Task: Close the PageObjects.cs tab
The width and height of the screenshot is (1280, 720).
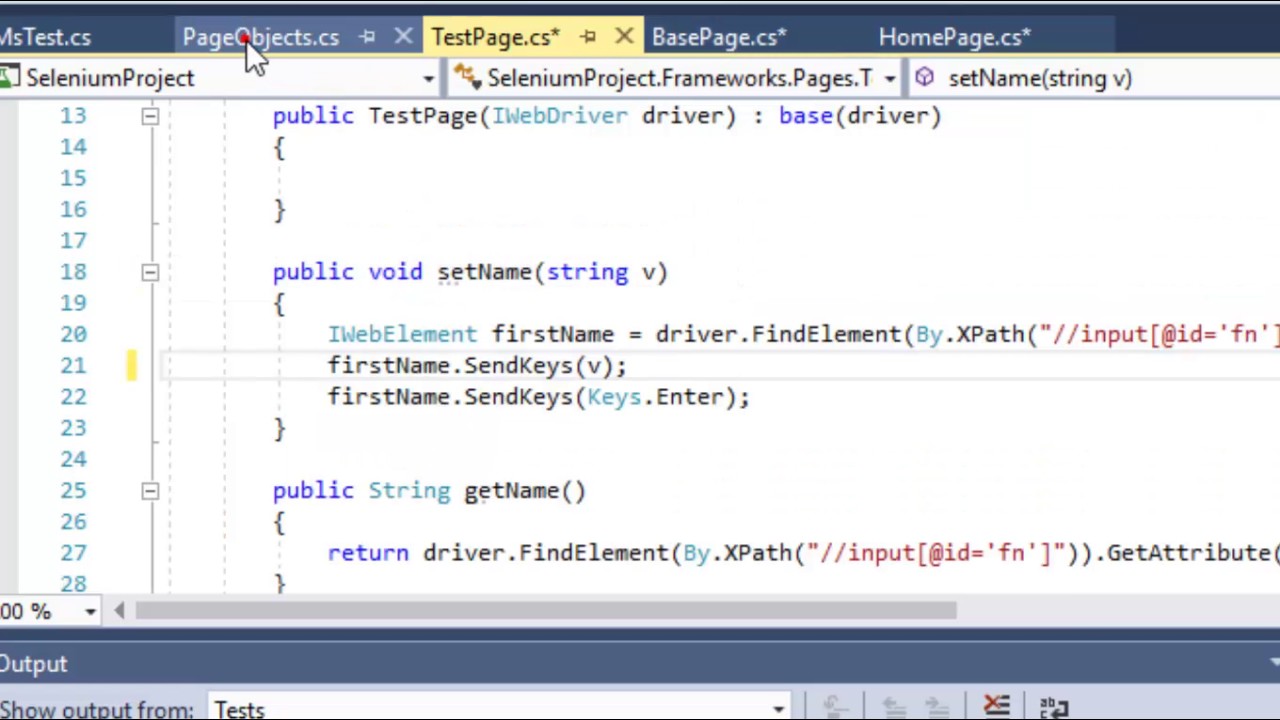Action: pyautogui.click(x=403, y=37)
